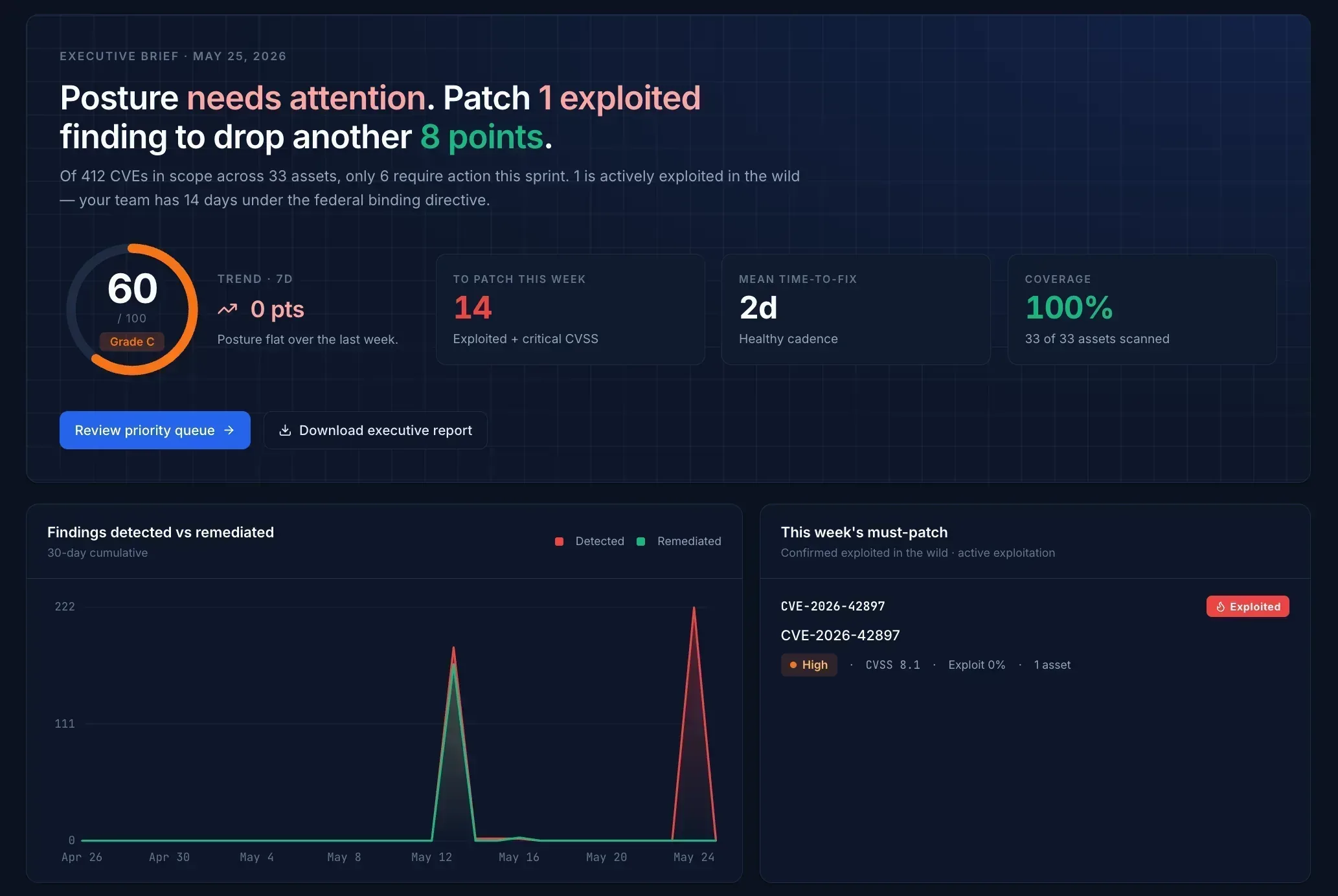Image resolution: width=1338 pixels, height=896 pixels.
Task: Open the Coverage 100% card
Action: (1142, 309)
